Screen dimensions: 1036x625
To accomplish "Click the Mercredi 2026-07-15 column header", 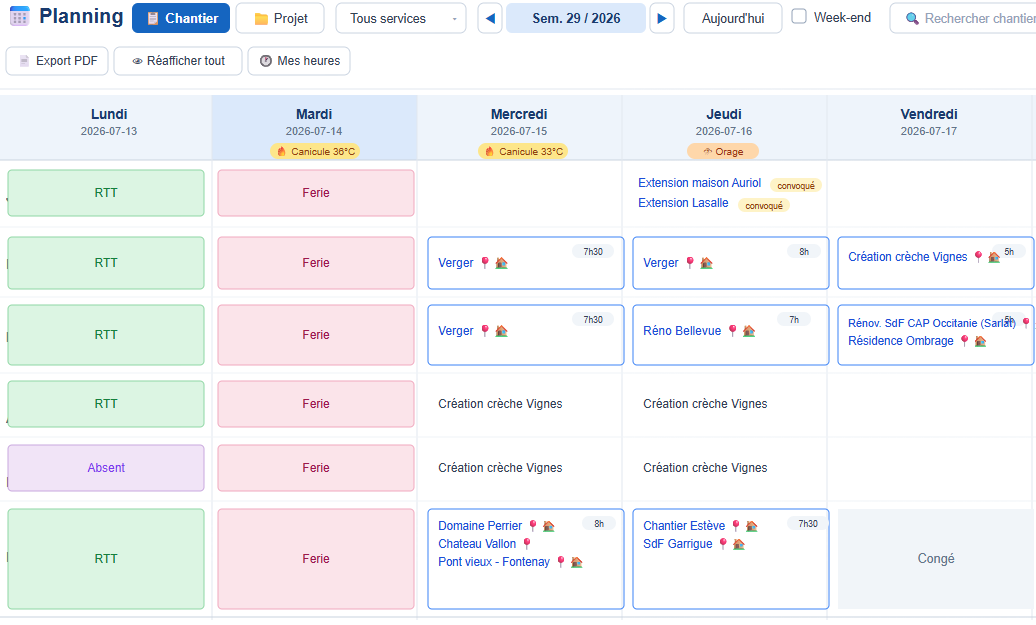I will pyautogui.click(x=519, y=127).
